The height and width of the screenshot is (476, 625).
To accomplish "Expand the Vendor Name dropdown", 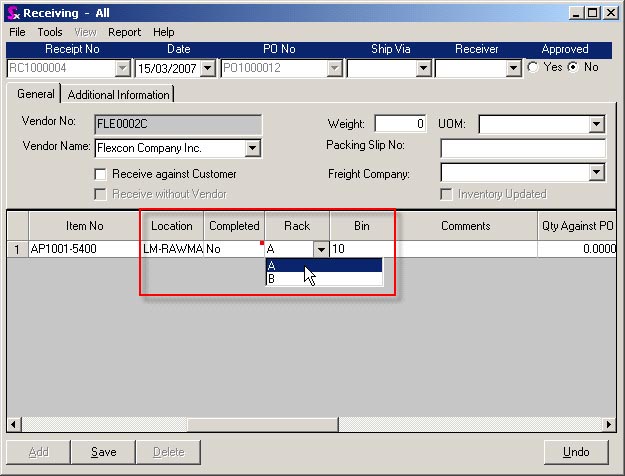I will pyautogui.click(x=252, y=148).
